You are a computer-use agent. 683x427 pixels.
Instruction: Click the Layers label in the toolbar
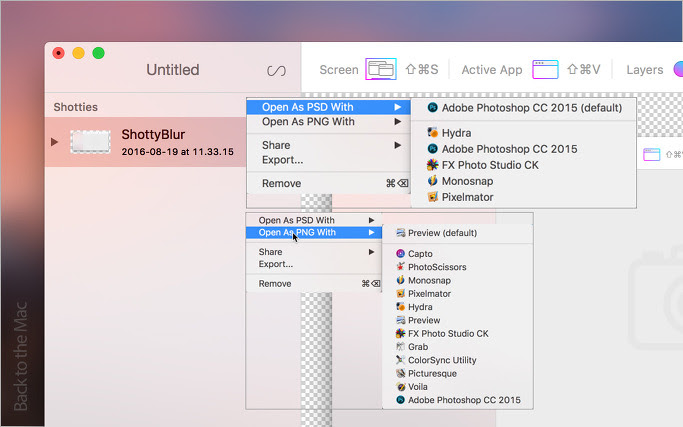(645, 70)
